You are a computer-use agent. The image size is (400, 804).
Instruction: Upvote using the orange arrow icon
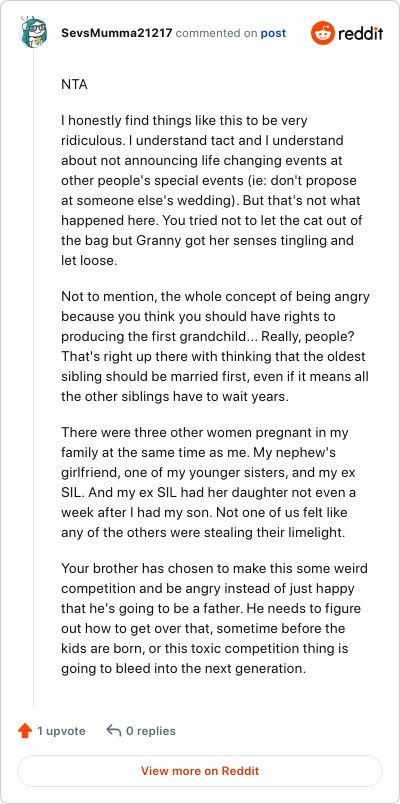click(25, 731)
